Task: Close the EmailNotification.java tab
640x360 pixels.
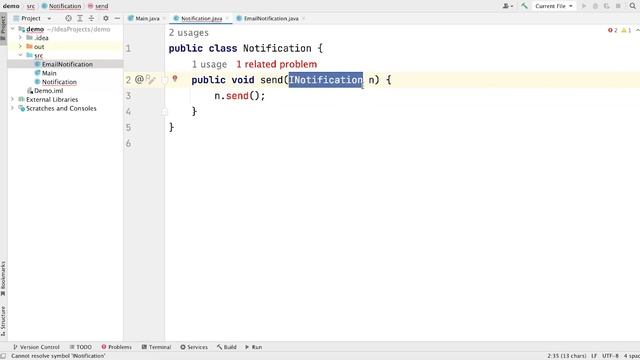Action: pos(303,19)
